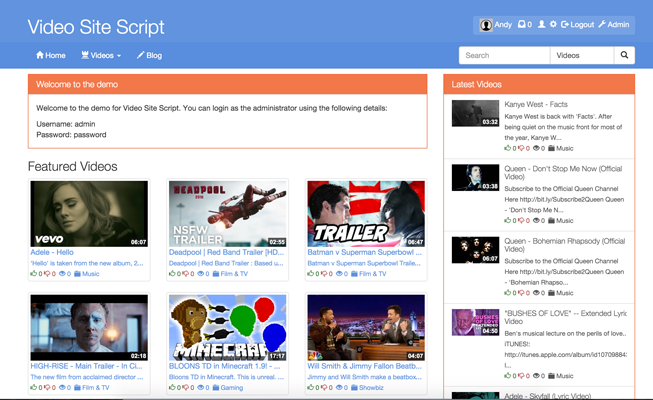The image size is (653, 400).
Task: Click Film & TV category under HIGH-RISE
Action: 92,388
